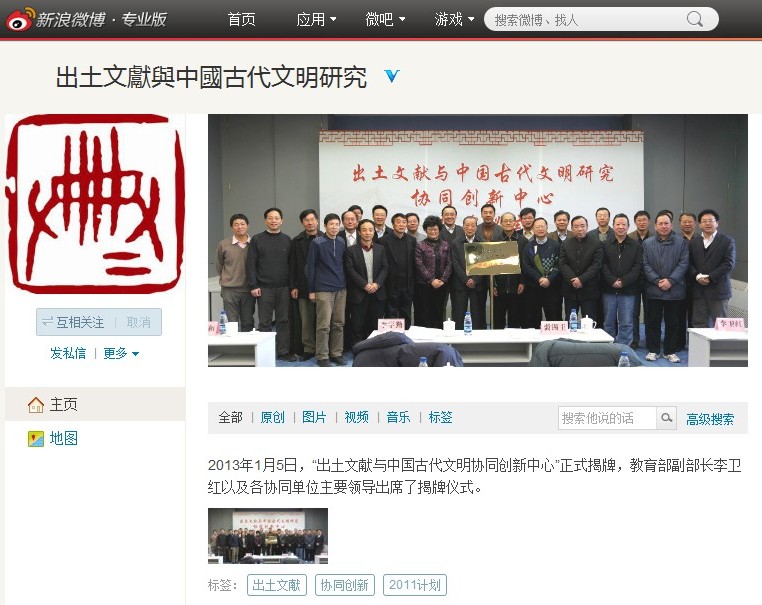Click the map icon beside 地图
Screen dimensions: 762x605
pyautogui.click(x=36, y=439)
